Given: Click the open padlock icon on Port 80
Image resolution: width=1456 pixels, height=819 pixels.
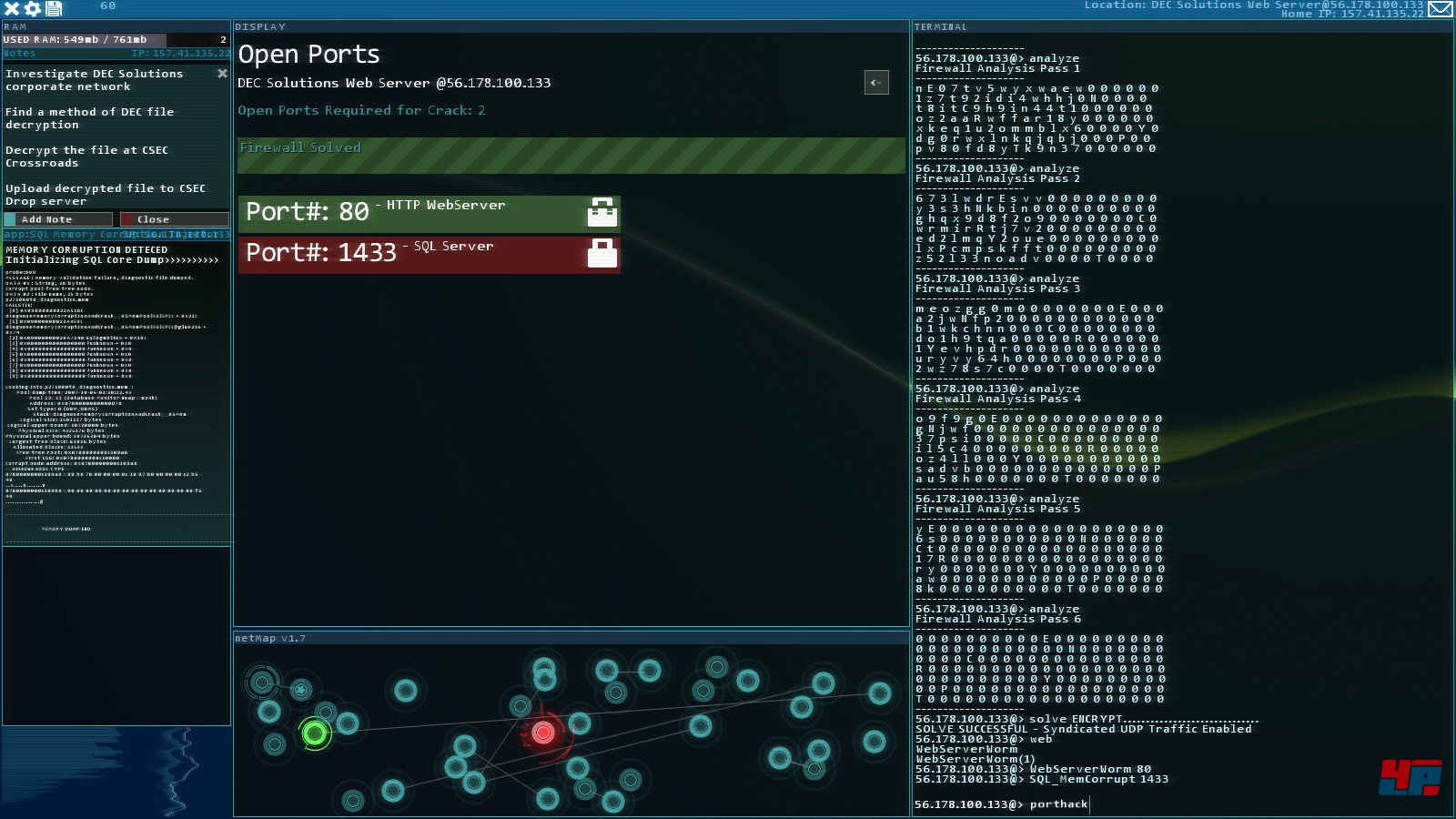Looking at the screenshot, I should tap(602, 212).
